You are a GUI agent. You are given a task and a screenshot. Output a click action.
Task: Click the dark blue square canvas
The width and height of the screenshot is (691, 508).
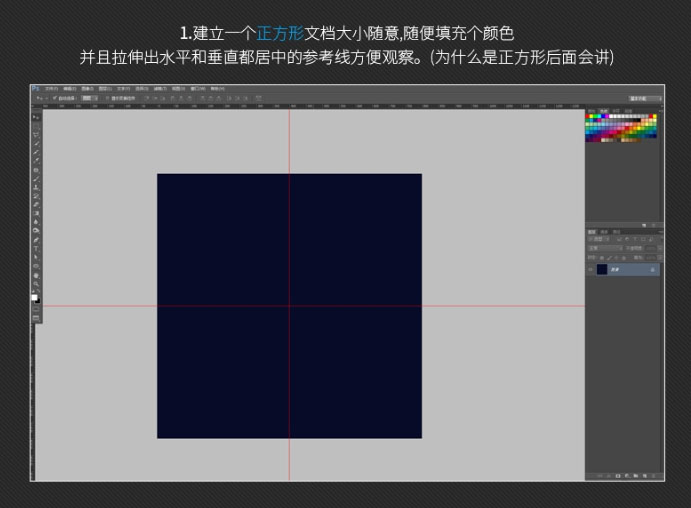(290, 306)
